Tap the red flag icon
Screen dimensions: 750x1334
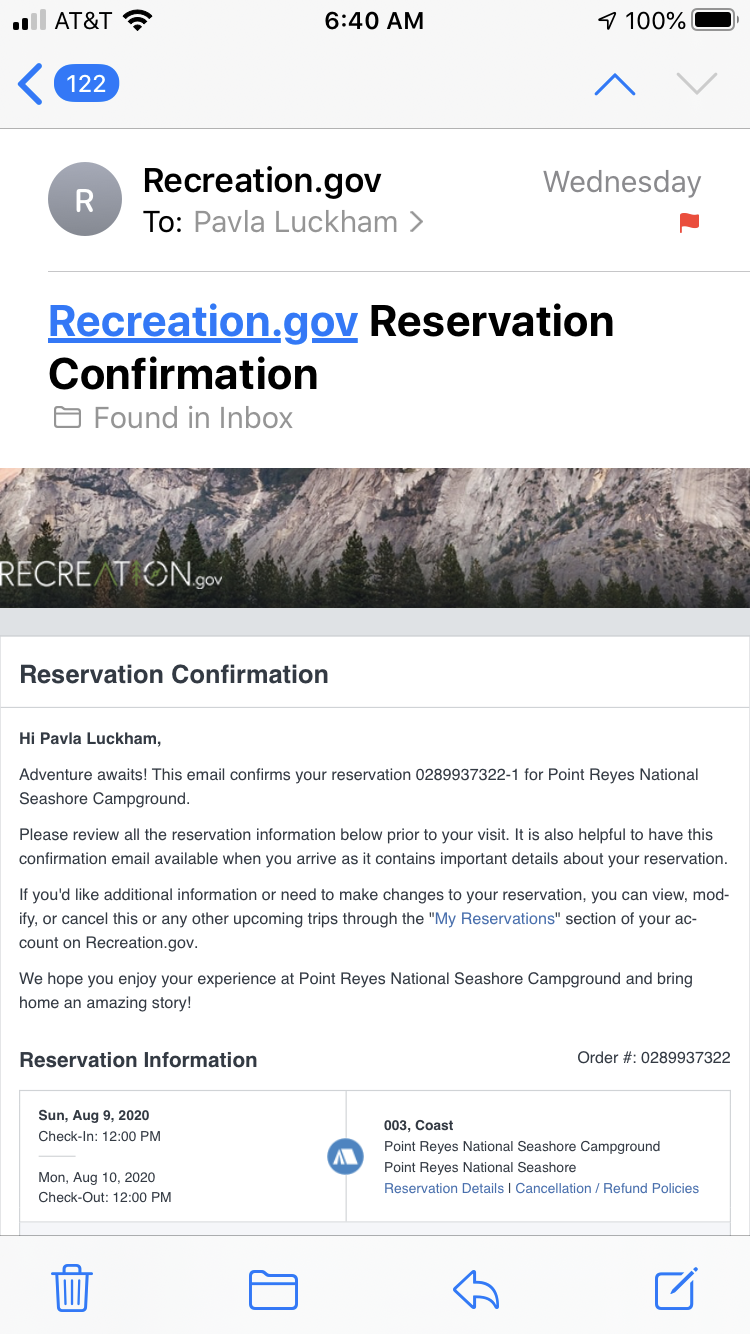click(x=689, y=223)
